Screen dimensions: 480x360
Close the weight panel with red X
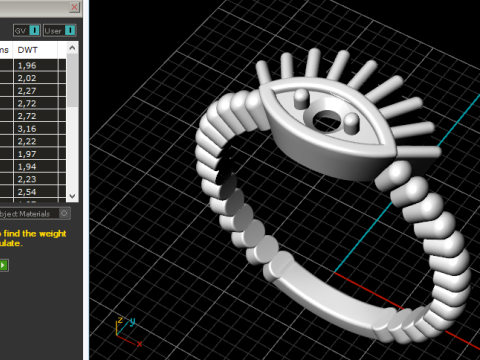click(74, 7)
